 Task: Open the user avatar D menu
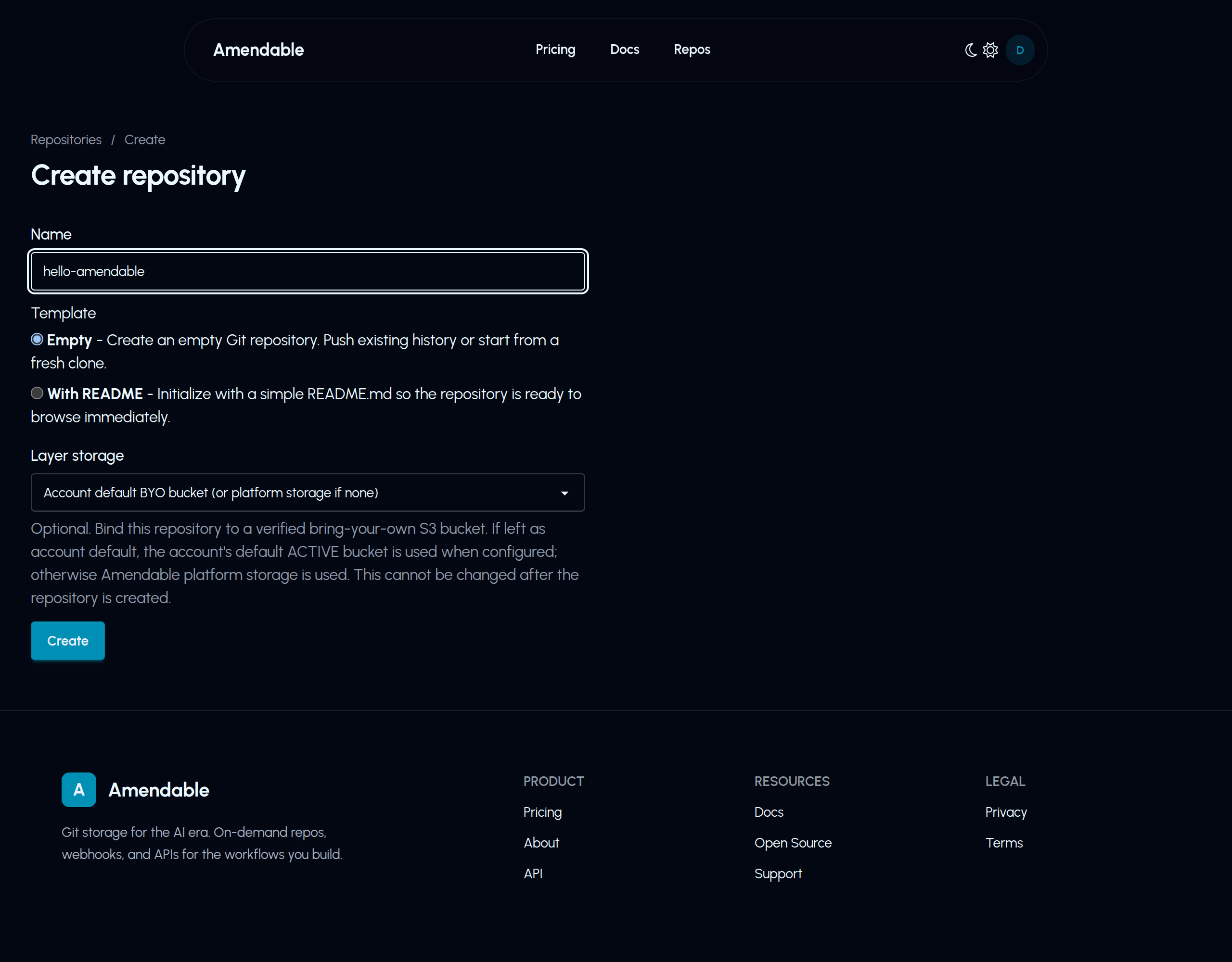coord(1020,50)
